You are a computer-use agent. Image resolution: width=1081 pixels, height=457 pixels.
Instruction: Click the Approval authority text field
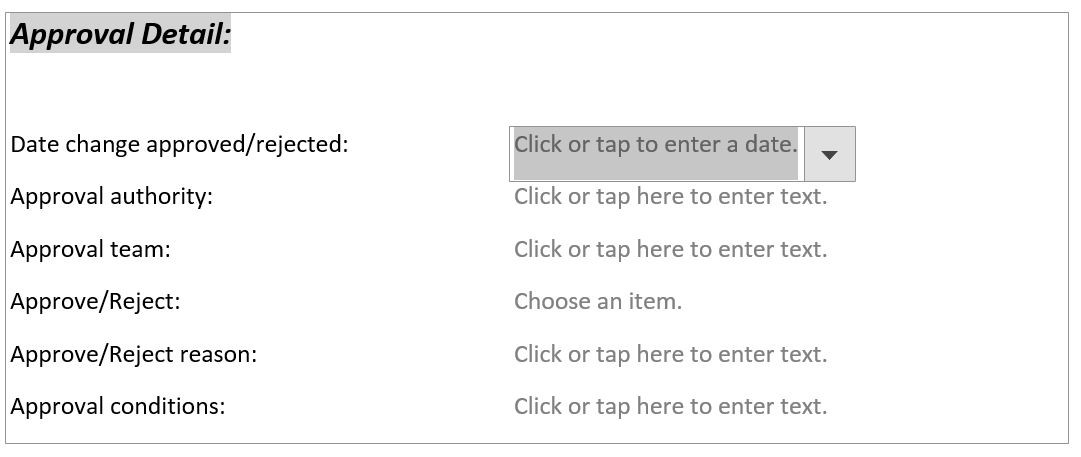[670, 197]
